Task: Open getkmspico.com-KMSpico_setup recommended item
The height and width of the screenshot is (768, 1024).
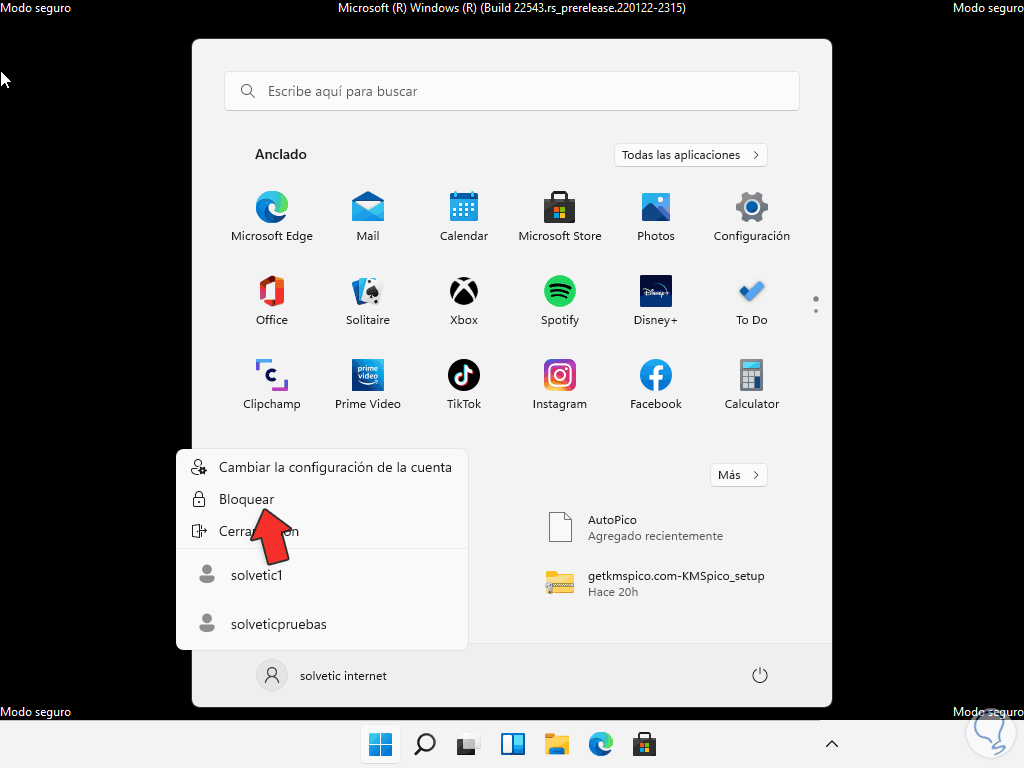Action: (x=655, y=583)
